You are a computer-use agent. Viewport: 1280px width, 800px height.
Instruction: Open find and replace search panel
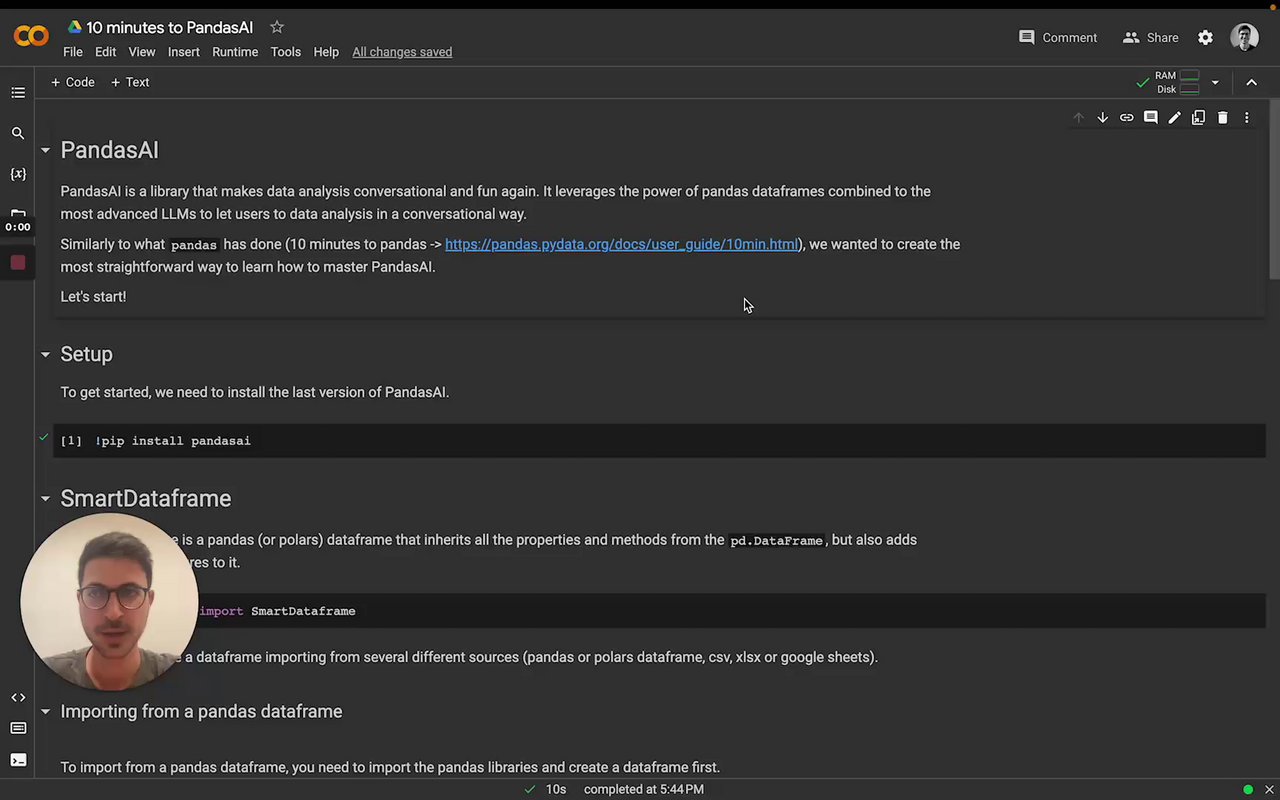(x=18, y=133)
